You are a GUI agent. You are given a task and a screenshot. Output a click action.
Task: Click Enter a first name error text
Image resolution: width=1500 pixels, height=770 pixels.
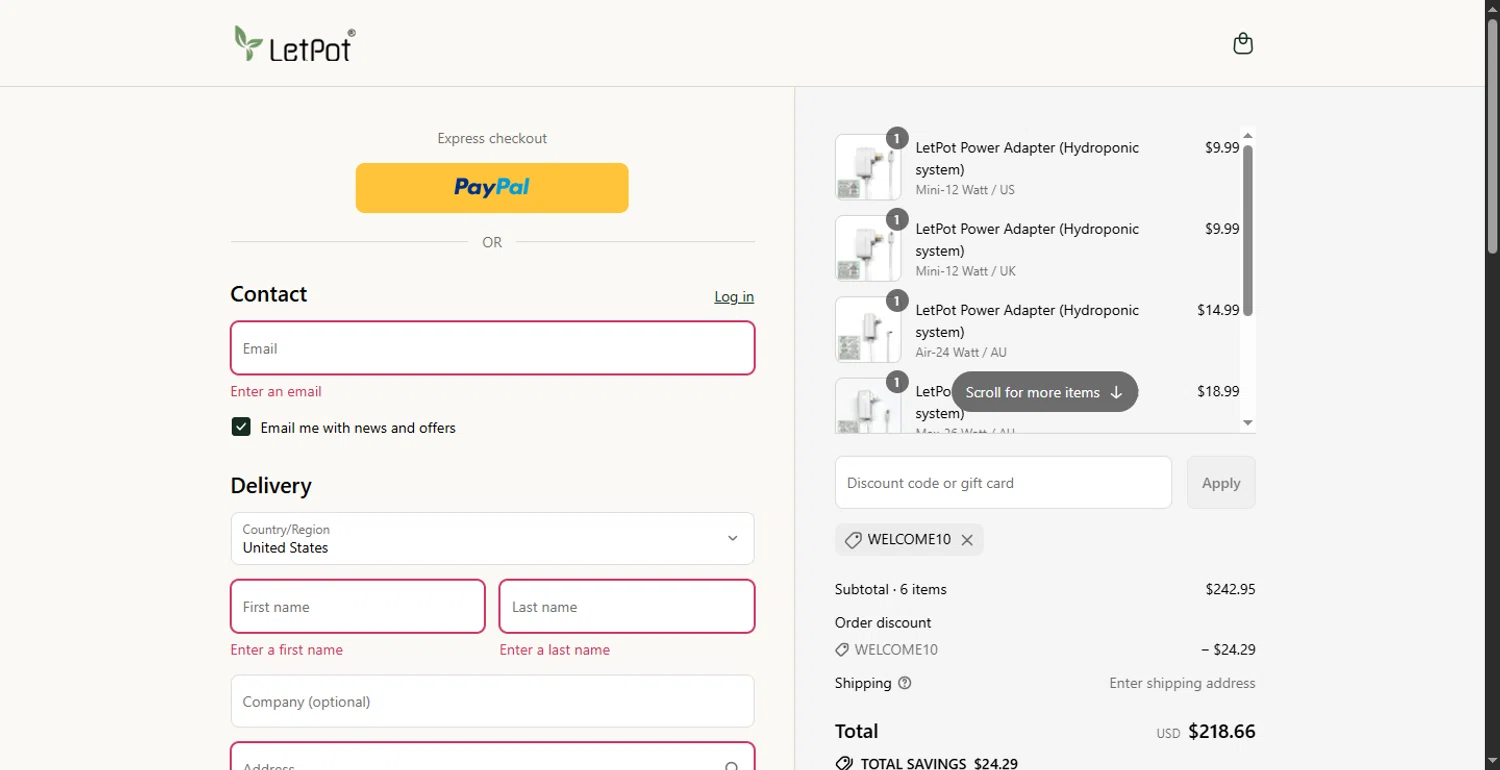[287, 650]
